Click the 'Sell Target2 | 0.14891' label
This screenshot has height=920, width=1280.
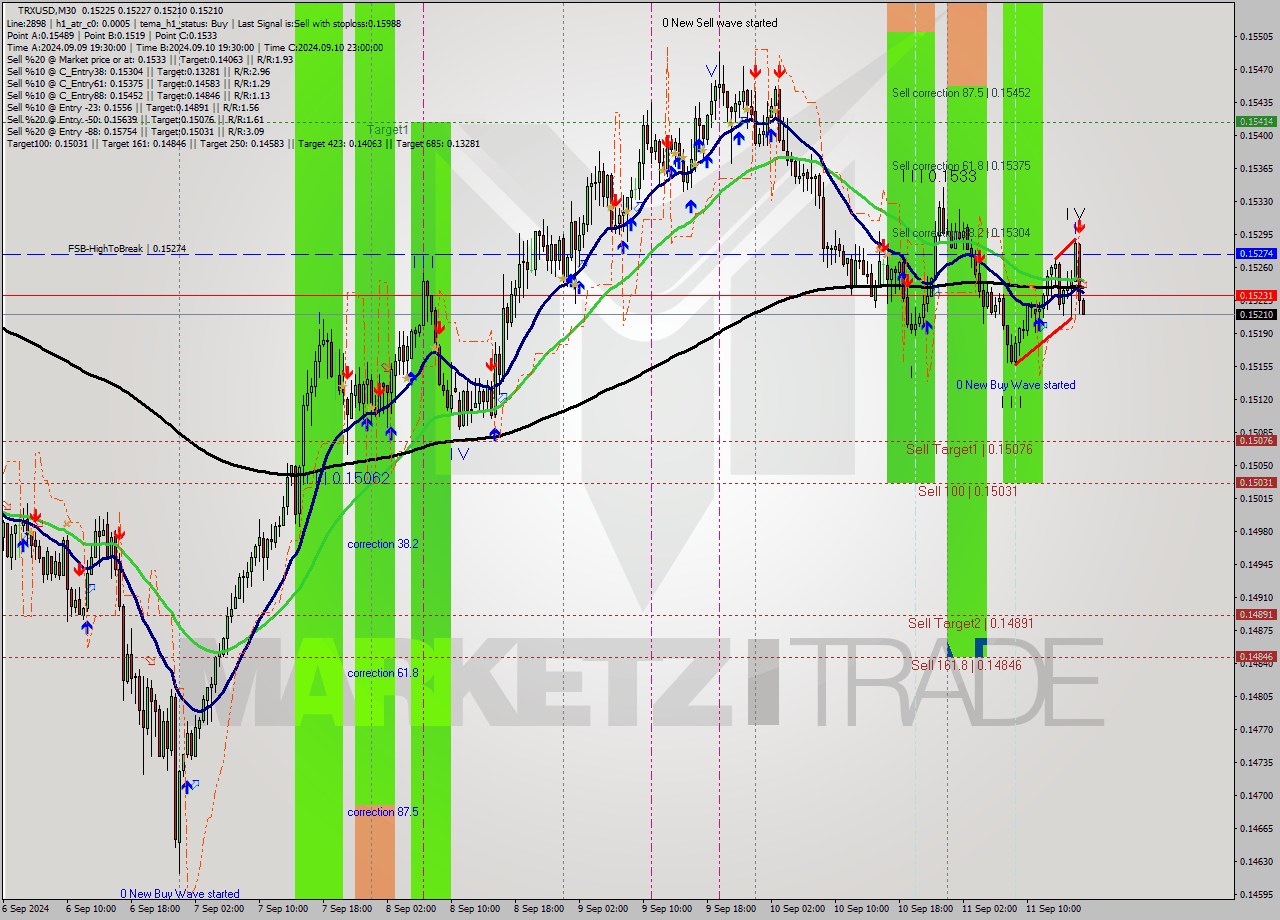971,623
